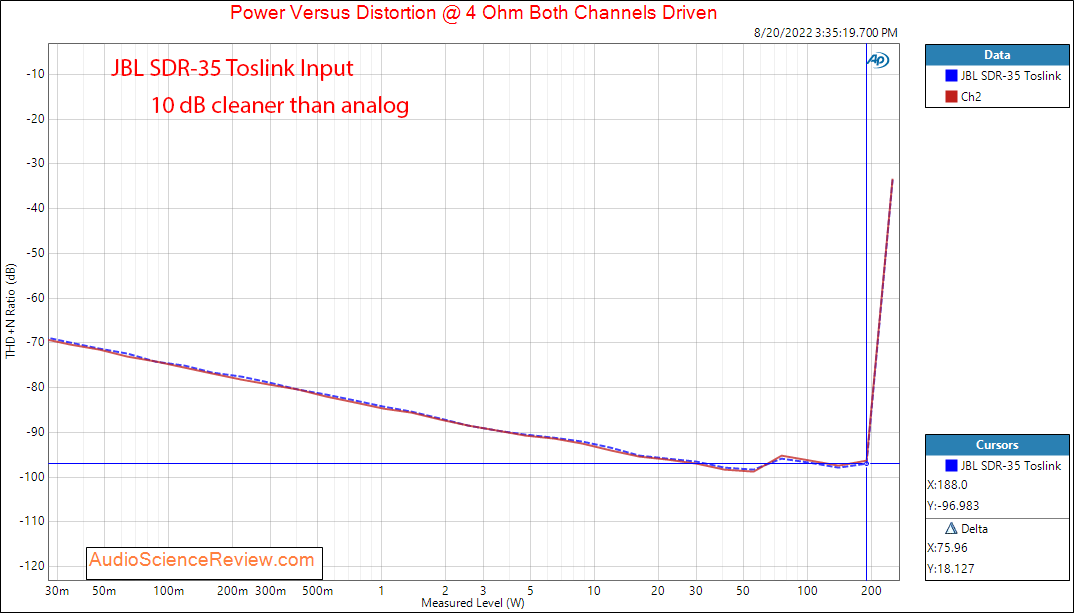Select the Data panel header
1074x613 pixels.
pyautogui.click(x=997, y=55)
